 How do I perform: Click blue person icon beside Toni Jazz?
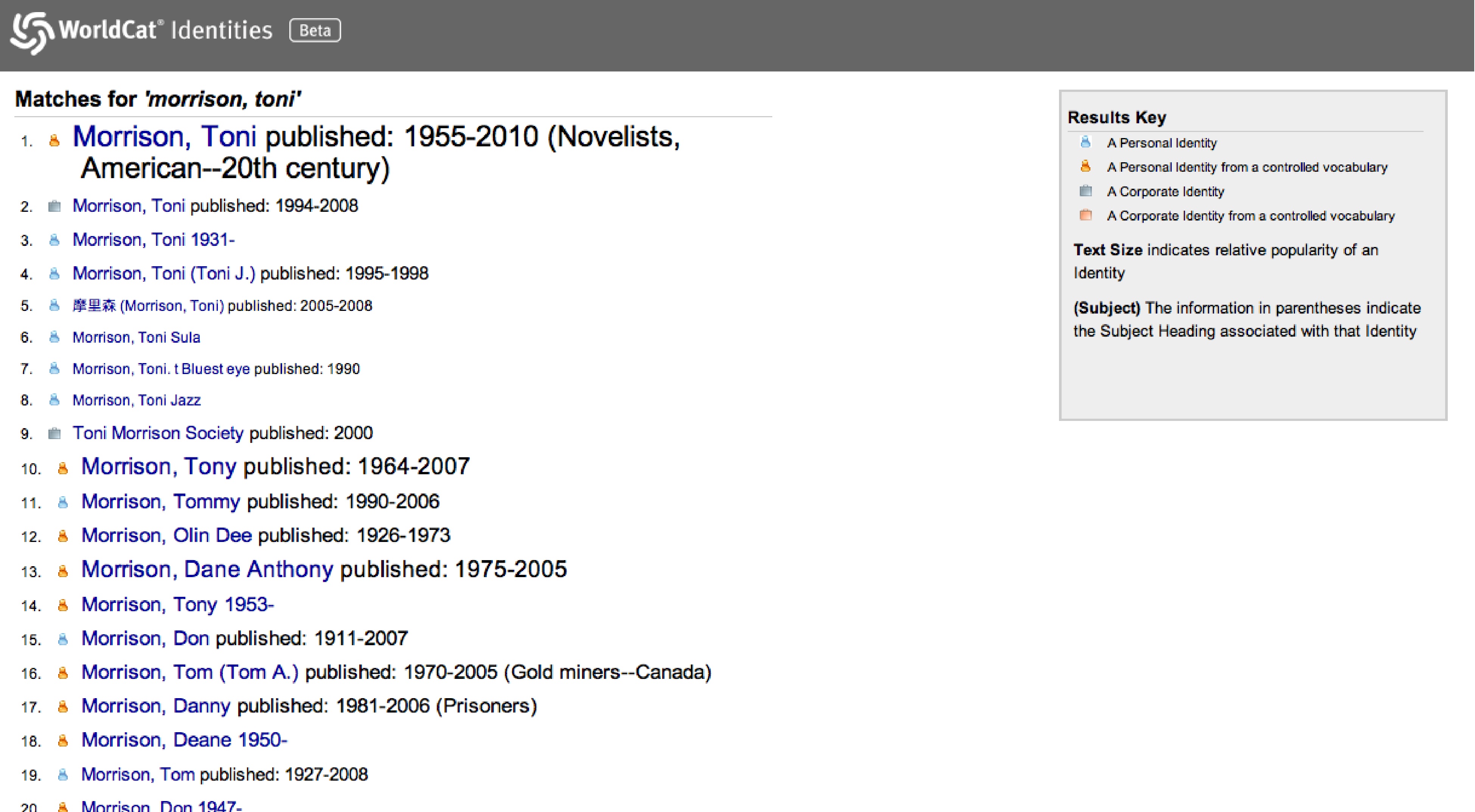coord(54,400)
